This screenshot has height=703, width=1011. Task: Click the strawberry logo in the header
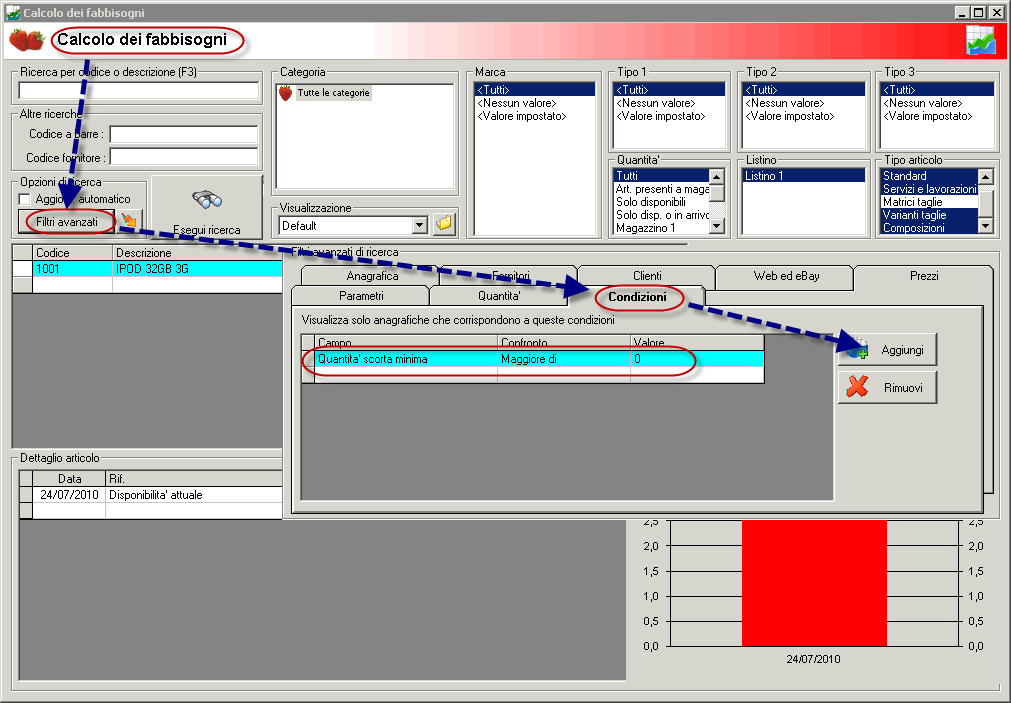tap(26, 40)
